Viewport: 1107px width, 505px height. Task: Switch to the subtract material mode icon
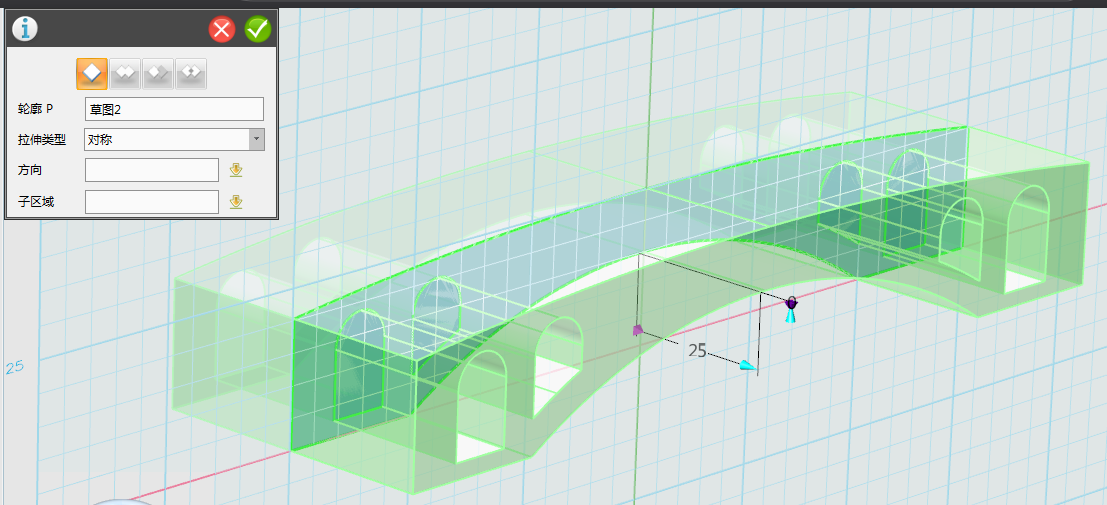158,73
